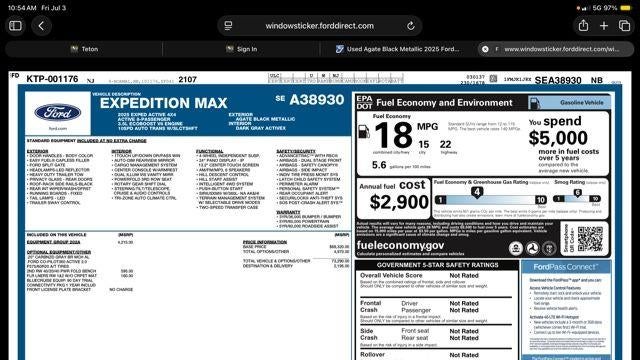Tap the $5,000 fuel cost figure
Image resolution: width=640 pixels, height=360 pixels.
558,138
